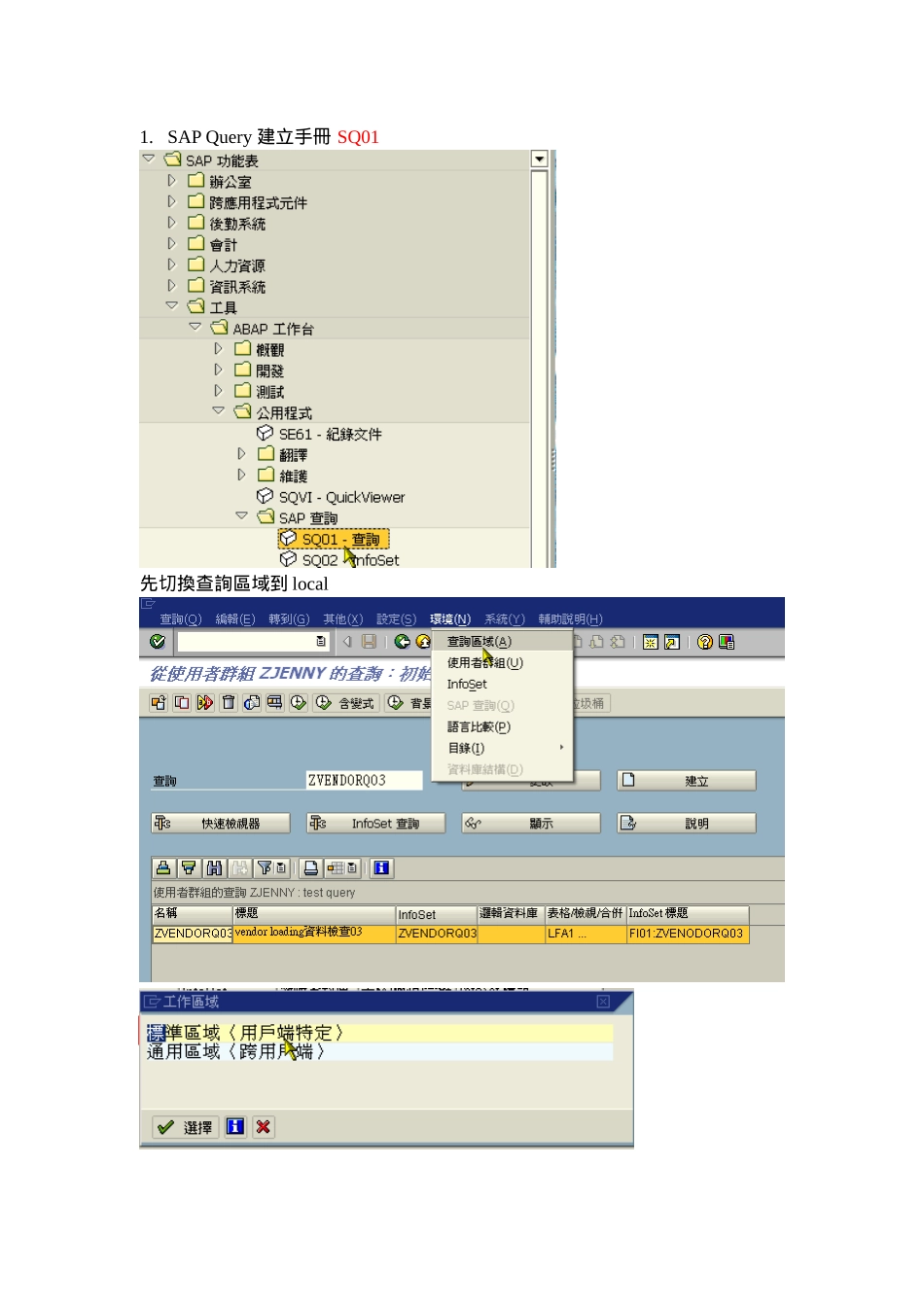
Task: Select the 標準區域〈用戶端特定〉row
Action: pos(380,1033)
